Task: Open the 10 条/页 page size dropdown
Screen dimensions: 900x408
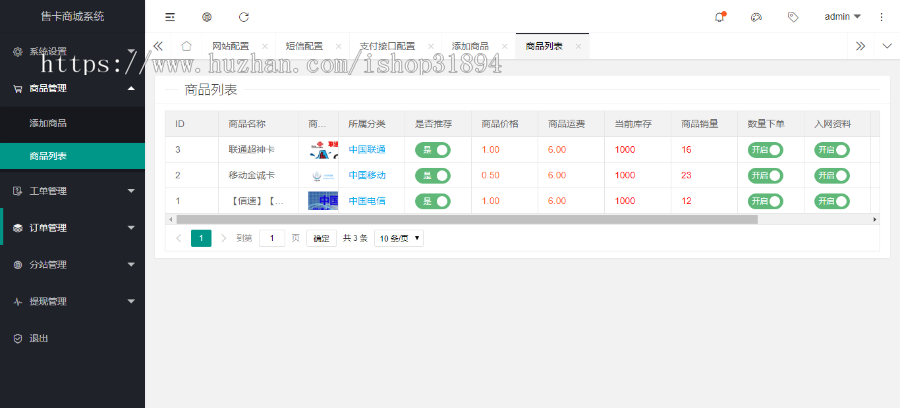Action: pyautogui.click(x=399, y=238)
